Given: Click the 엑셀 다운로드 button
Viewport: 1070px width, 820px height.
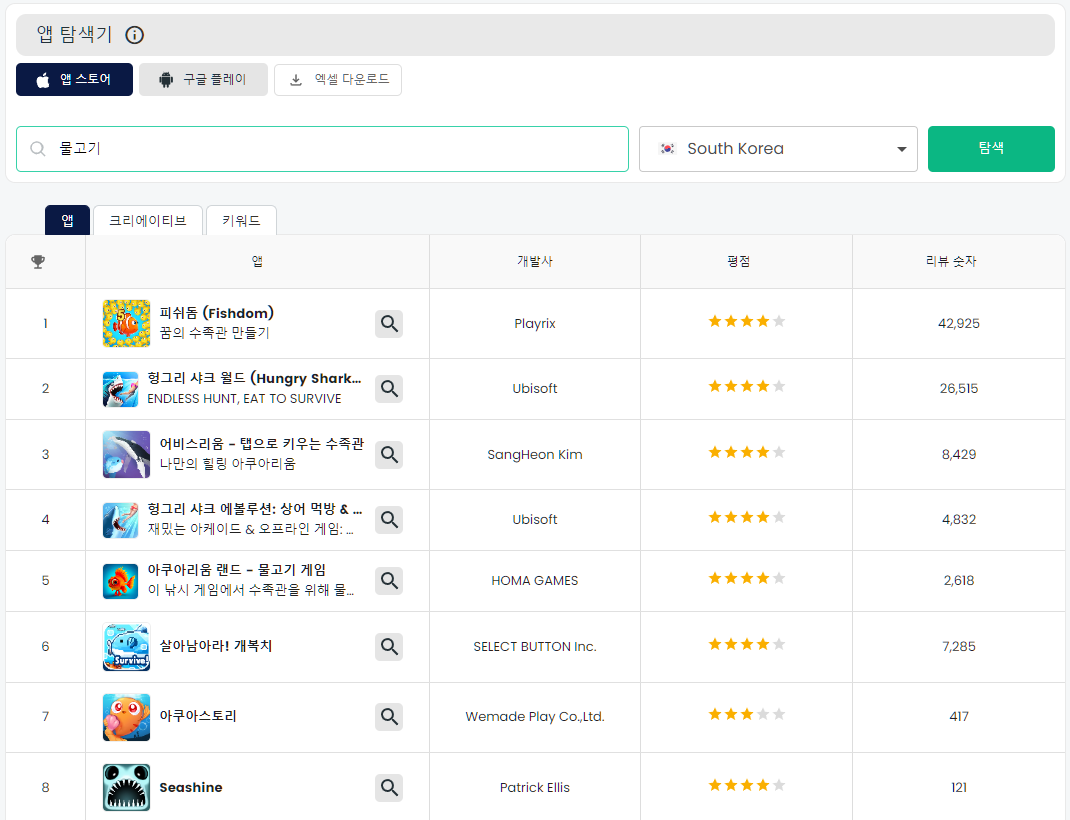Looking at the screenshot, I should coord(338,80).
